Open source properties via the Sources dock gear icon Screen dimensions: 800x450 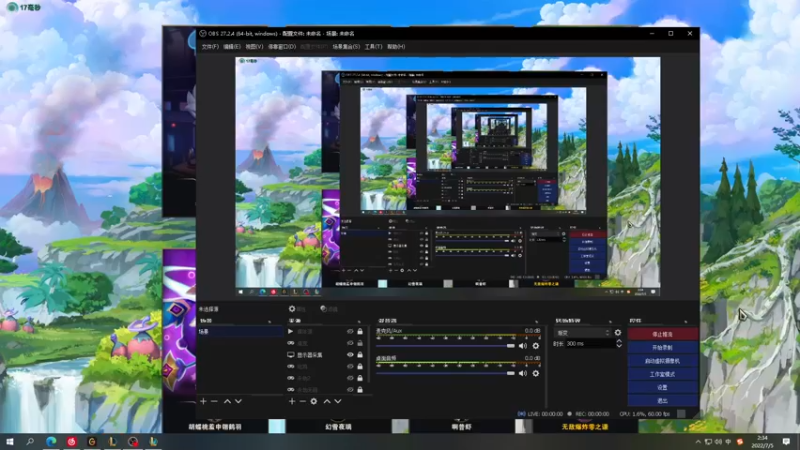coord(314,402)
